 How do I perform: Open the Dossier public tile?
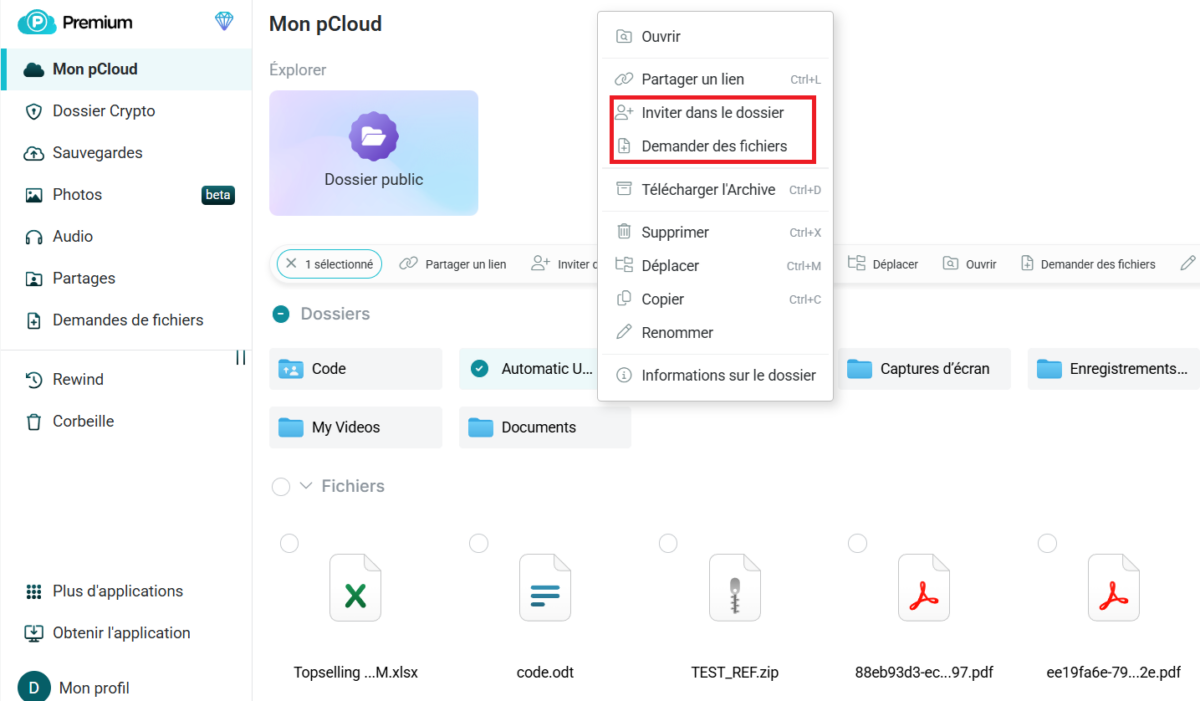[373, 152]
